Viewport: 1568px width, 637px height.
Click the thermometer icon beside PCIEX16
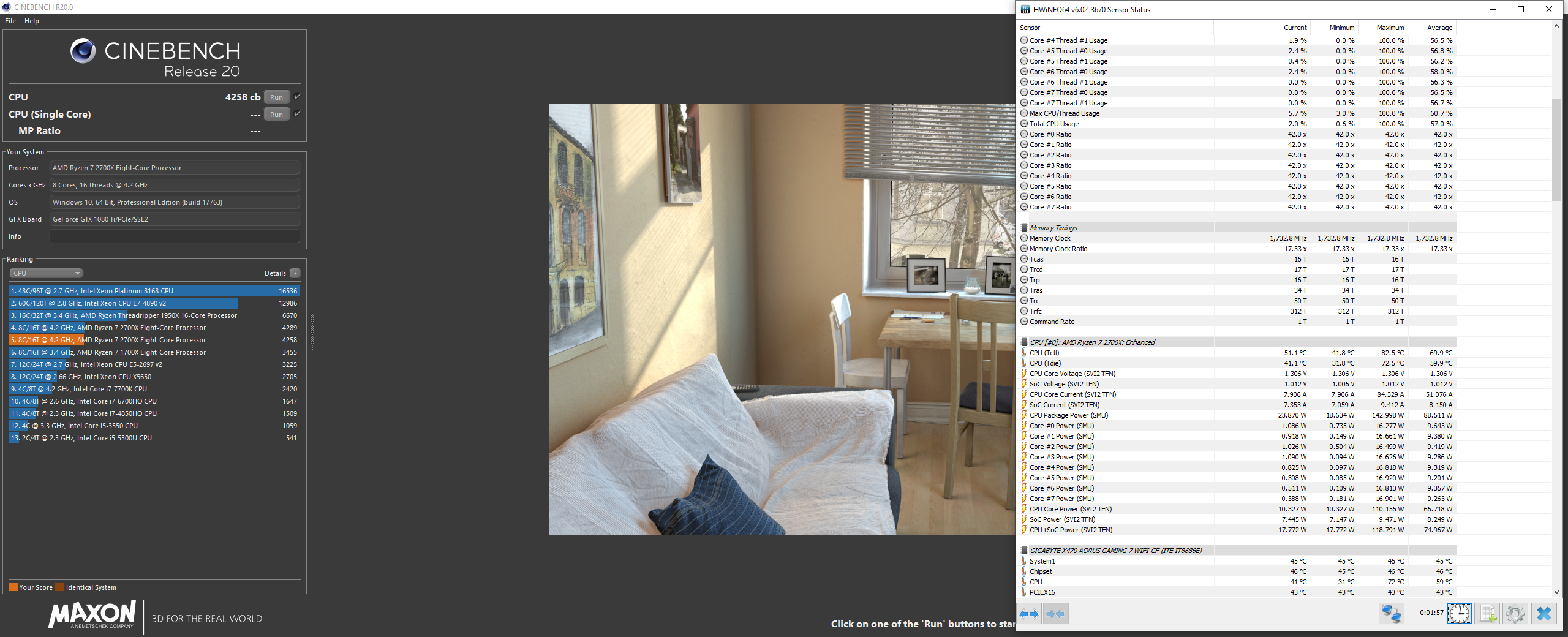(x=1023, y=592)
